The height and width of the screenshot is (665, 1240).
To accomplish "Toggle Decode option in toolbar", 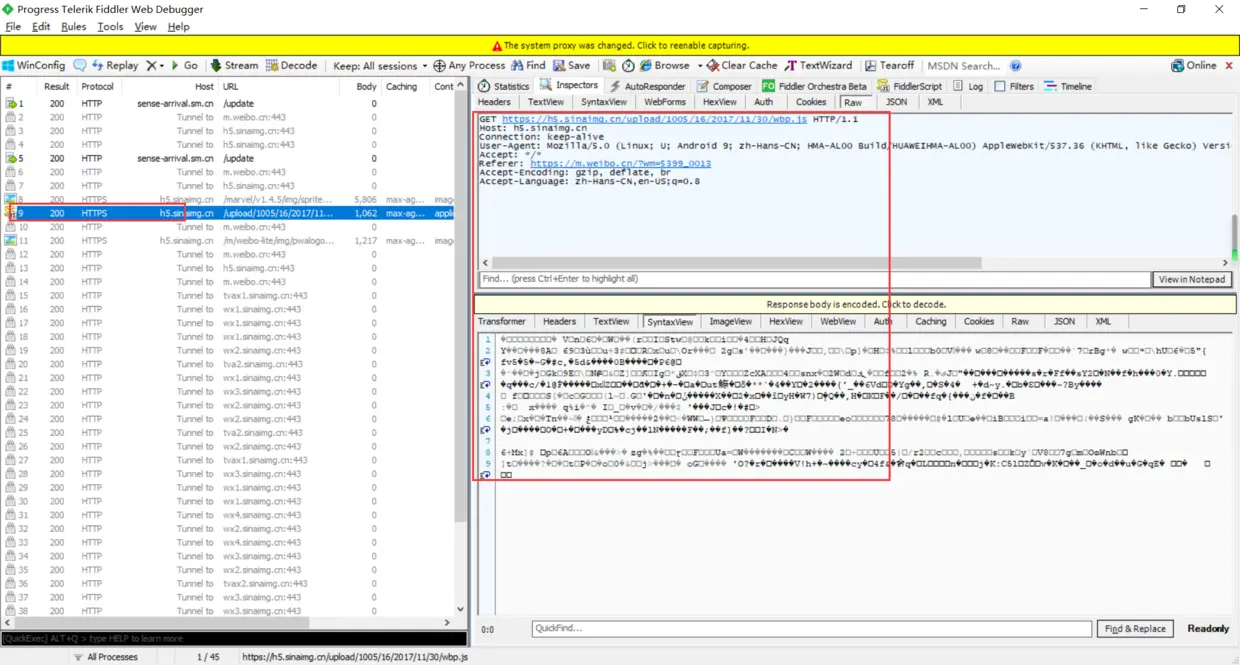I will pos(292,65).
